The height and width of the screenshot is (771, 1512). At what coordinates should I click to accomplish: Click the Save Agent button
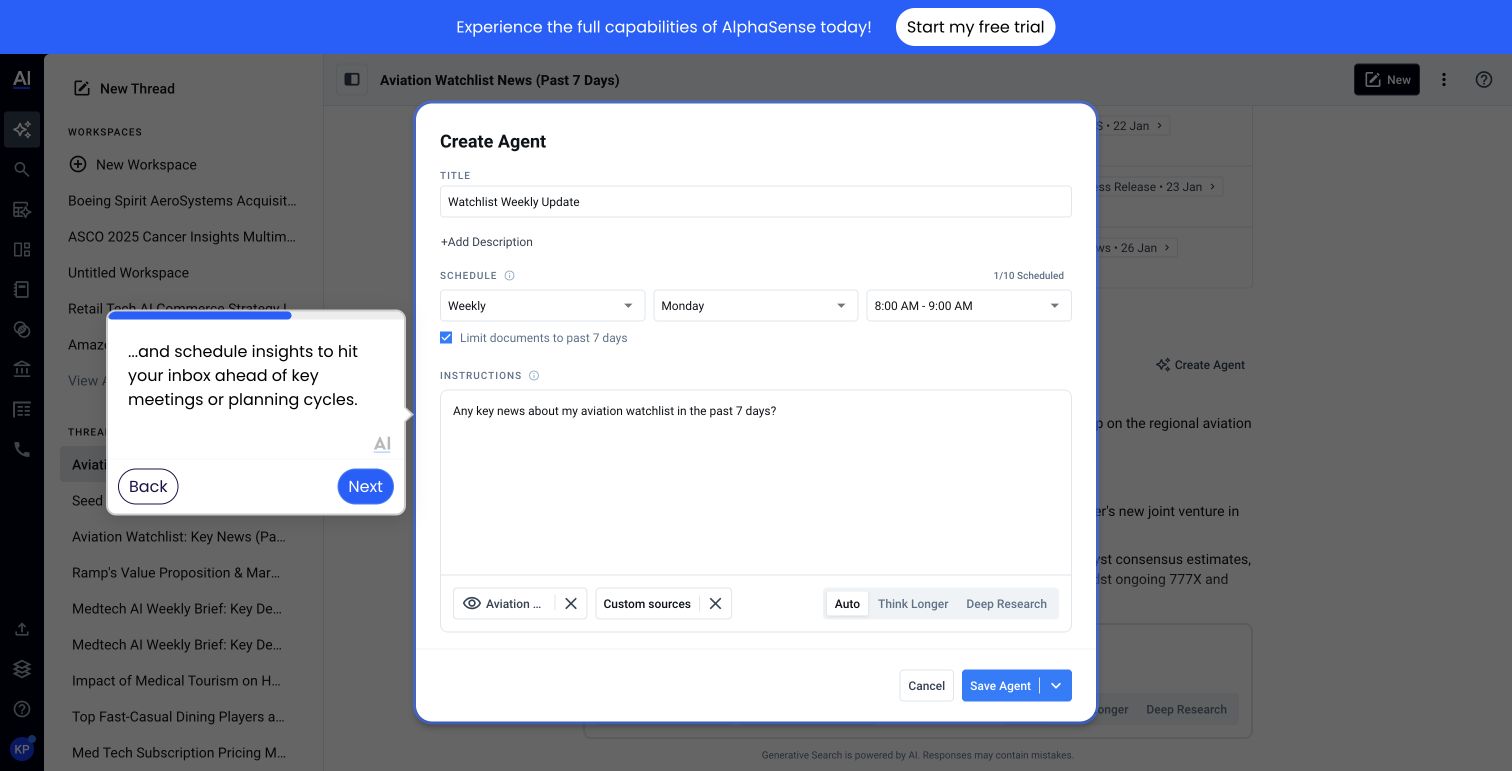click(x=1000, y=686)
